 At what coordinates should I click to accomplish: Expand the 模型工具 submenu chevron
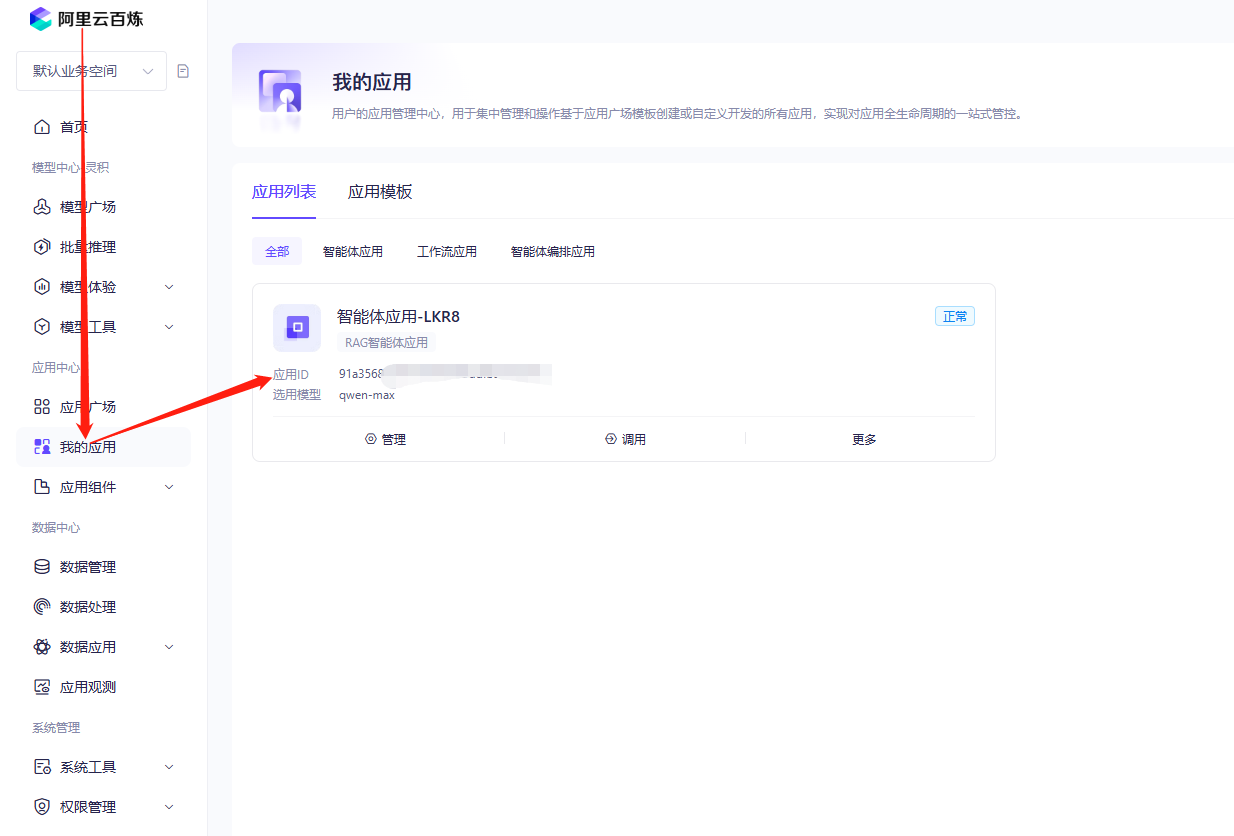pos(169,327)
